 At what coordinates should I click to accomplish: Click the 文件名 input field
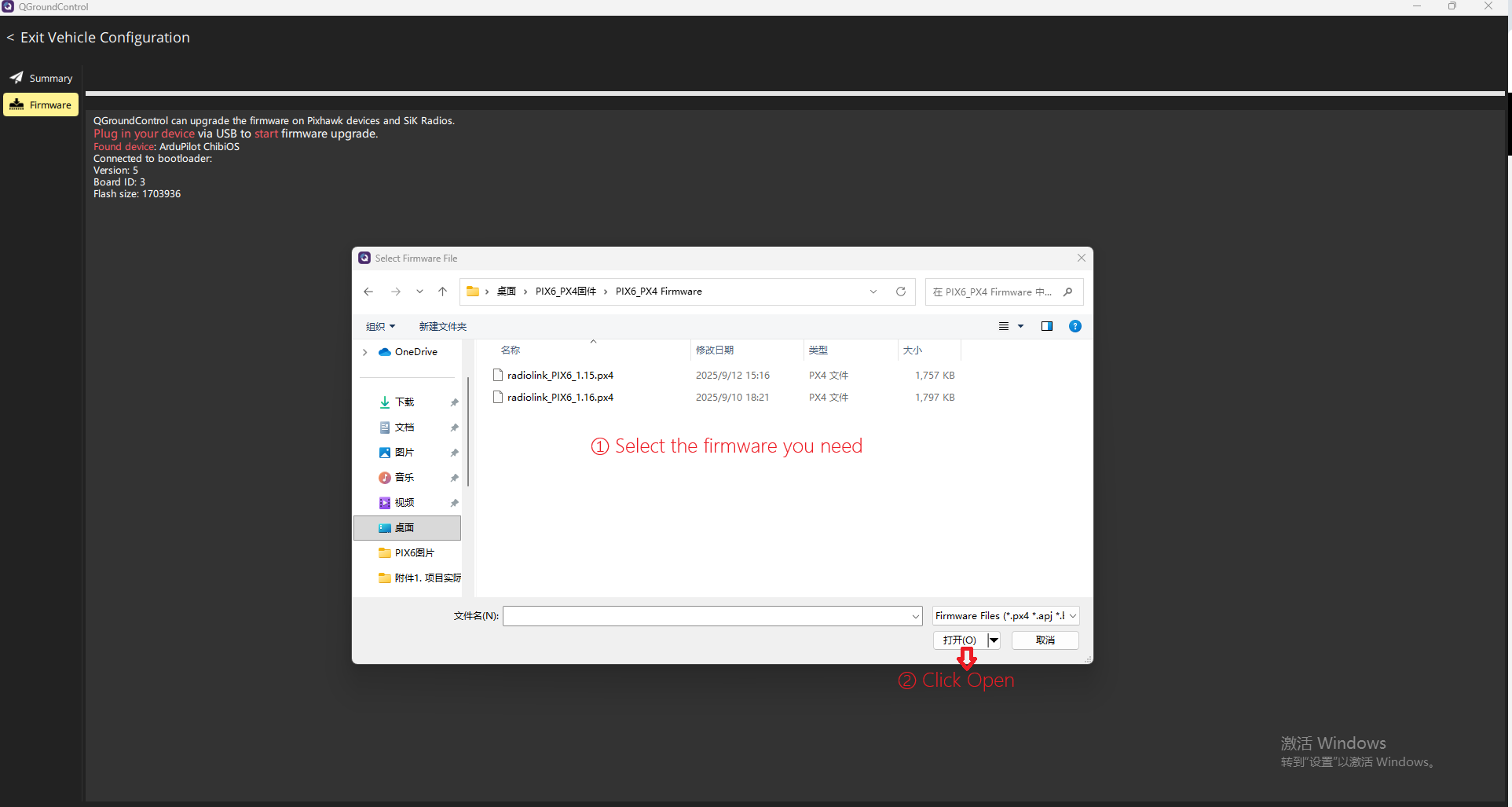[707, 616]
